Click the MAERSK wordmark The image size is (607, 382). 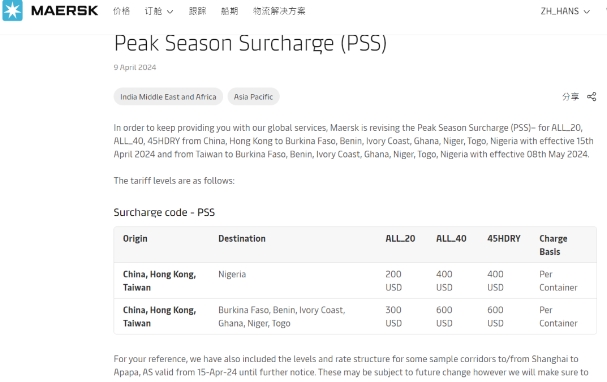tap(65, 11)
